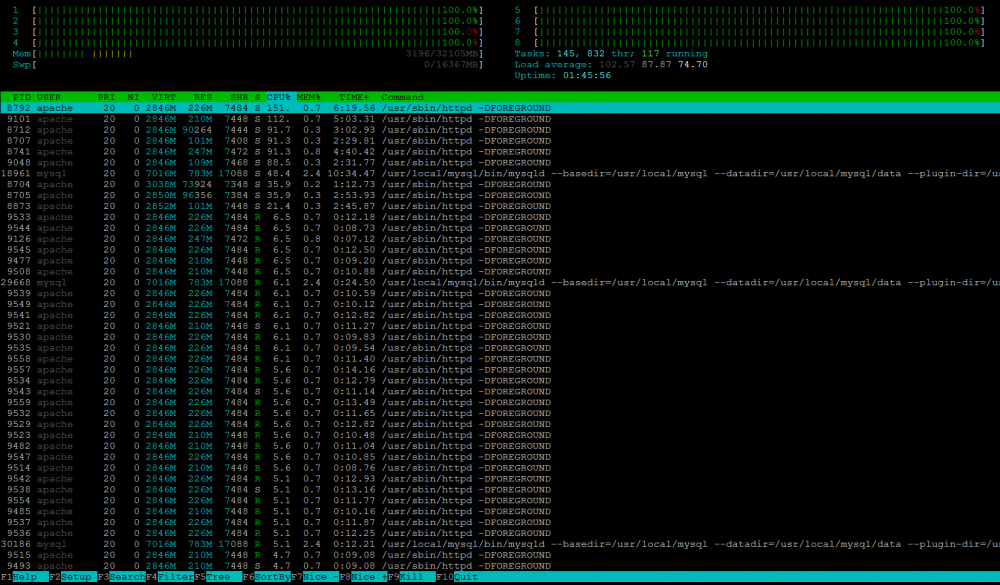This screenshot has width=1000, height=585.
Task: Click the PID column header
Action: click(22, 97)
